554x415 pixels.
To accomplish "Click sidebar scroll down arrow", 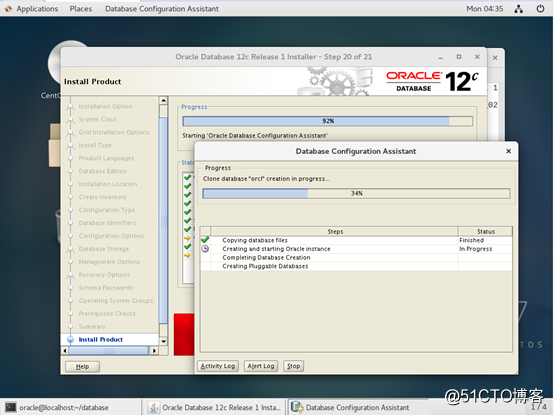I will 163,342.
